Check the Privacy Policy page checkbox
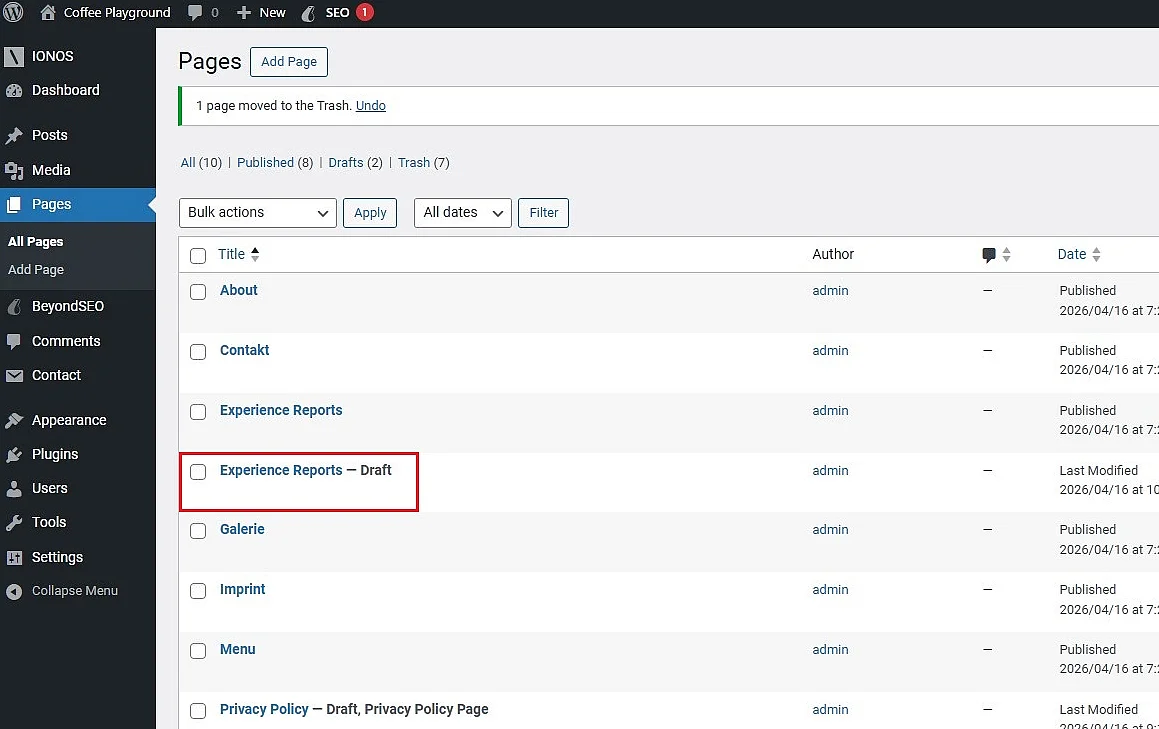This screenshot has height=729, width=1159. click(x=198, y=711)
